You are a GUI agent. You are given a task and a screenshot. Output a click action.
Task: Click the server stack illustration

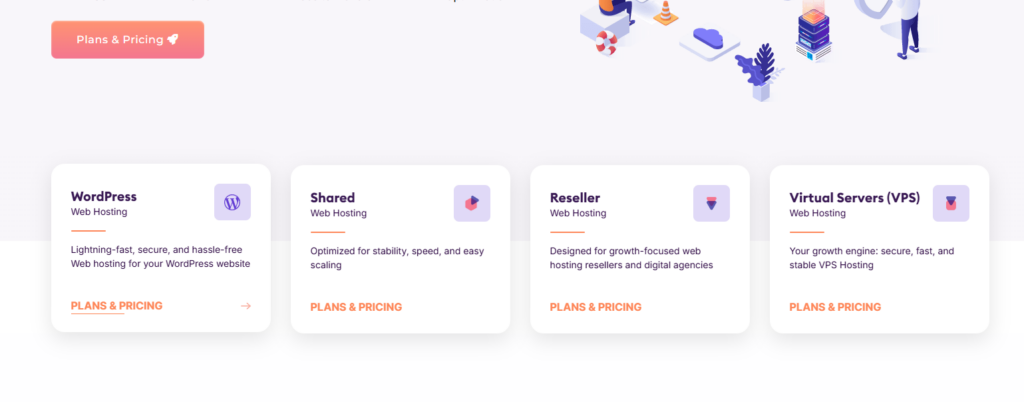[x=814, y=37]
